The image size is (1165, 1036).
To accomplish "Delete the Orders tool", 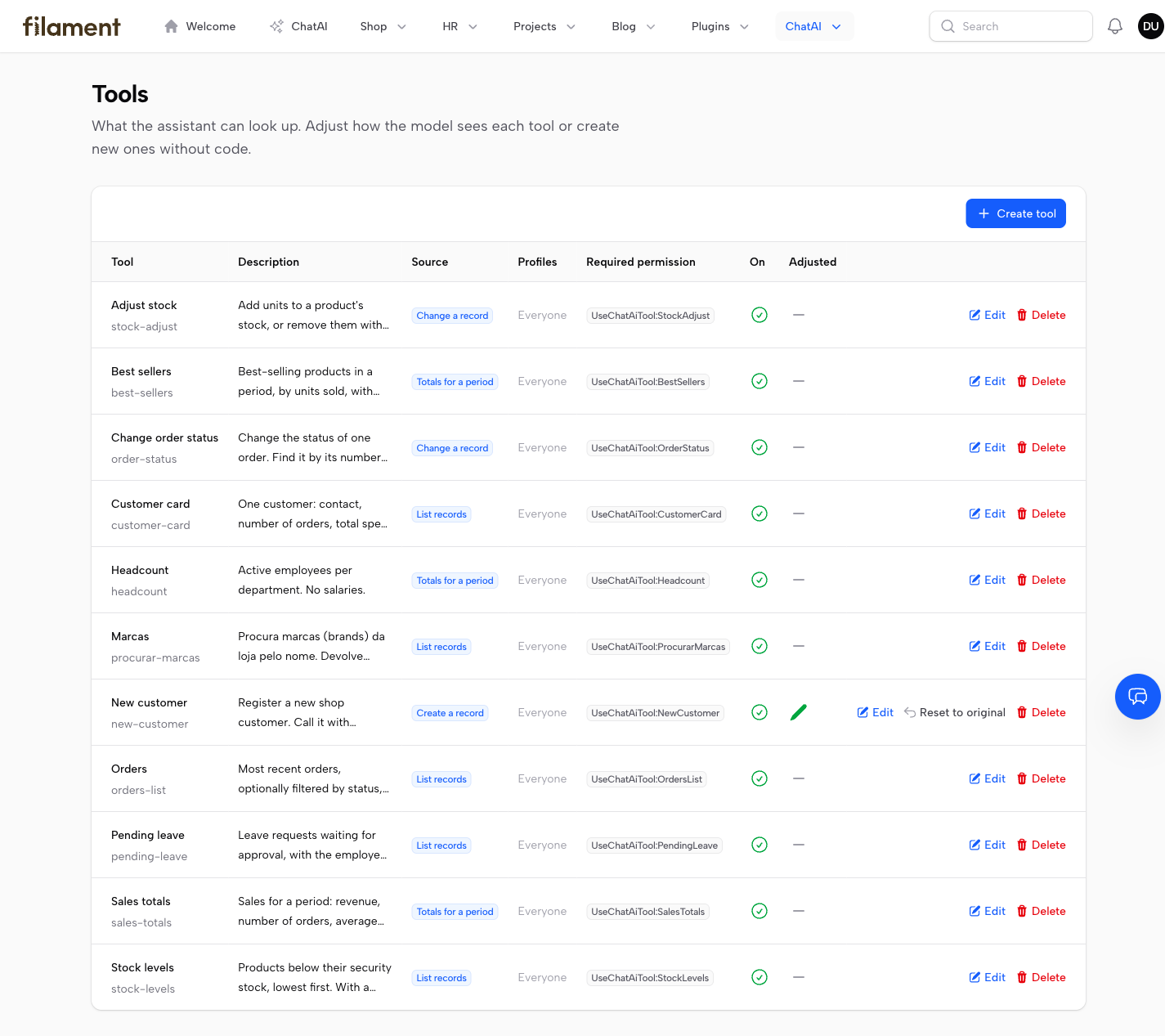I will pyautogui.click(x=1041, y=778).
